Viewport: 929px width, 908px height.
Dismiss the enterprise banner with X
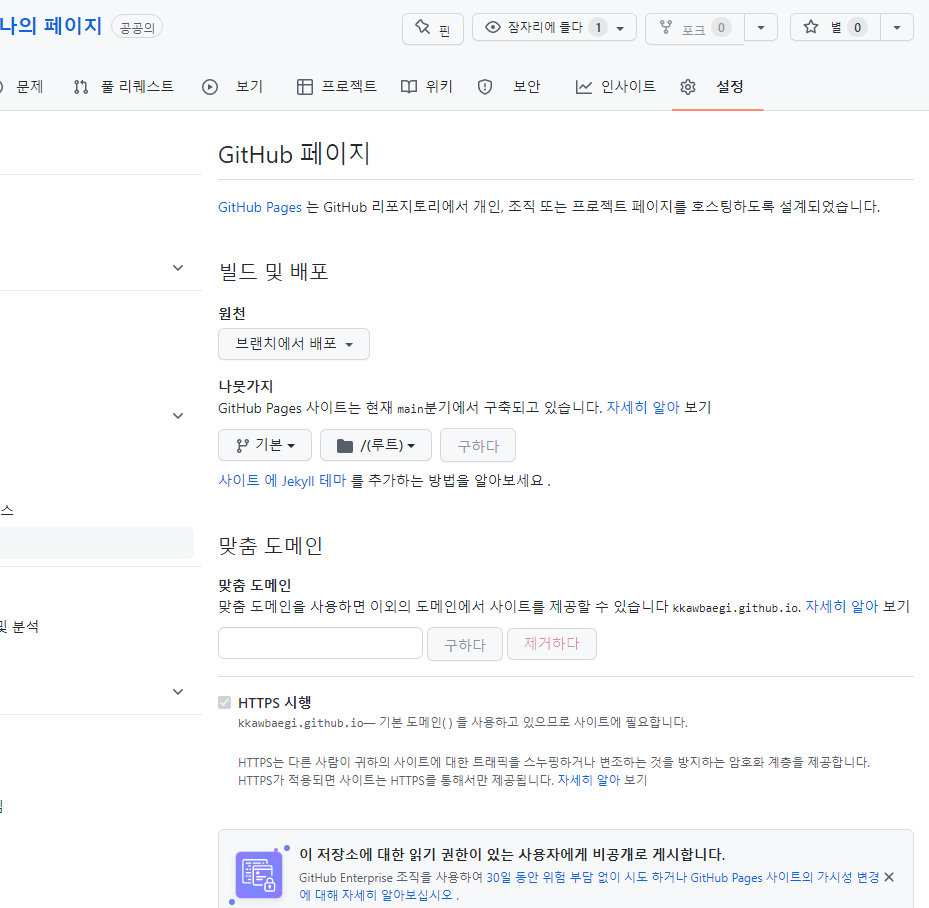[x=889, y=877]
